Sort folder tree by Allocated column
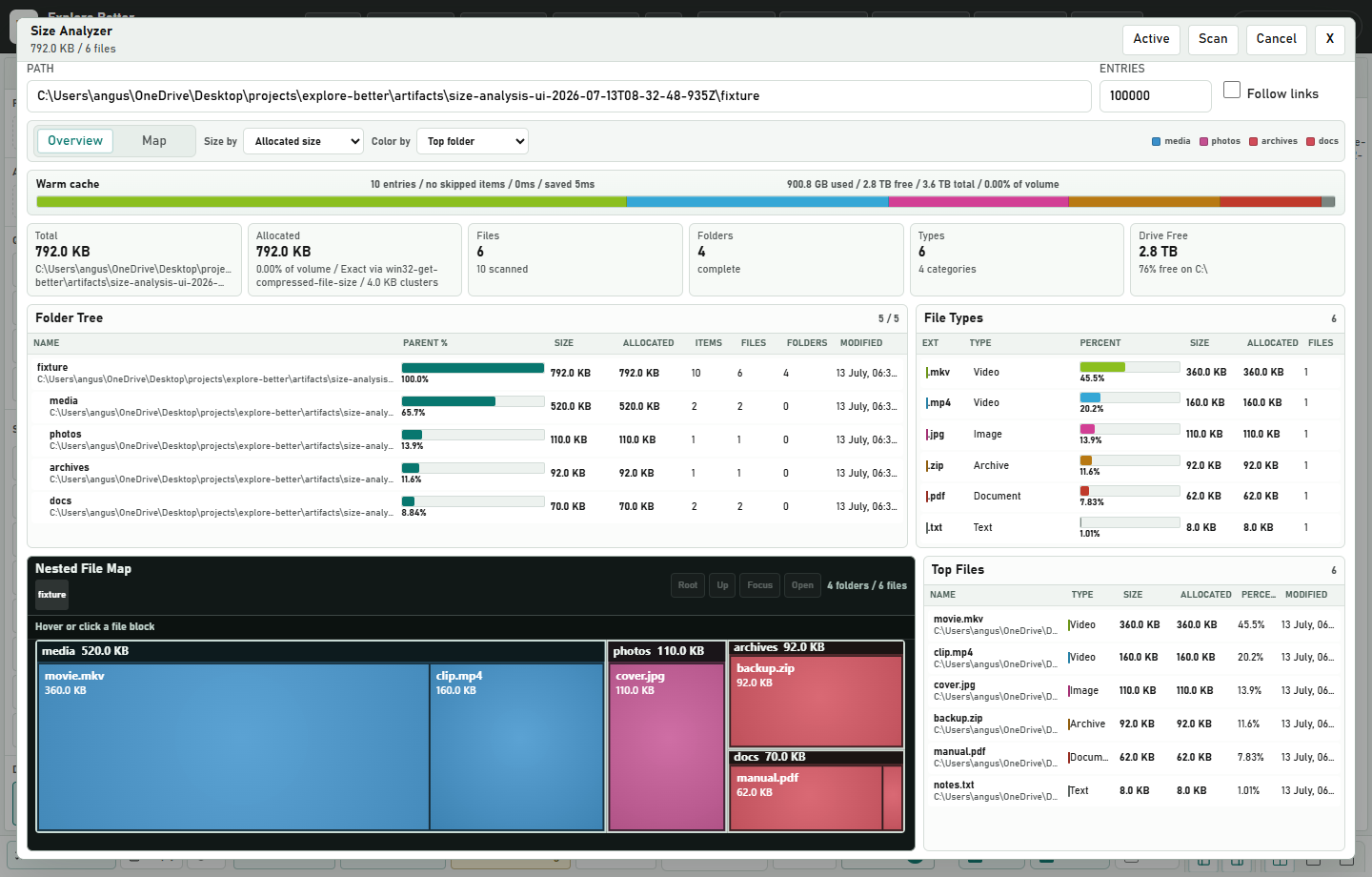 [648, 343]
